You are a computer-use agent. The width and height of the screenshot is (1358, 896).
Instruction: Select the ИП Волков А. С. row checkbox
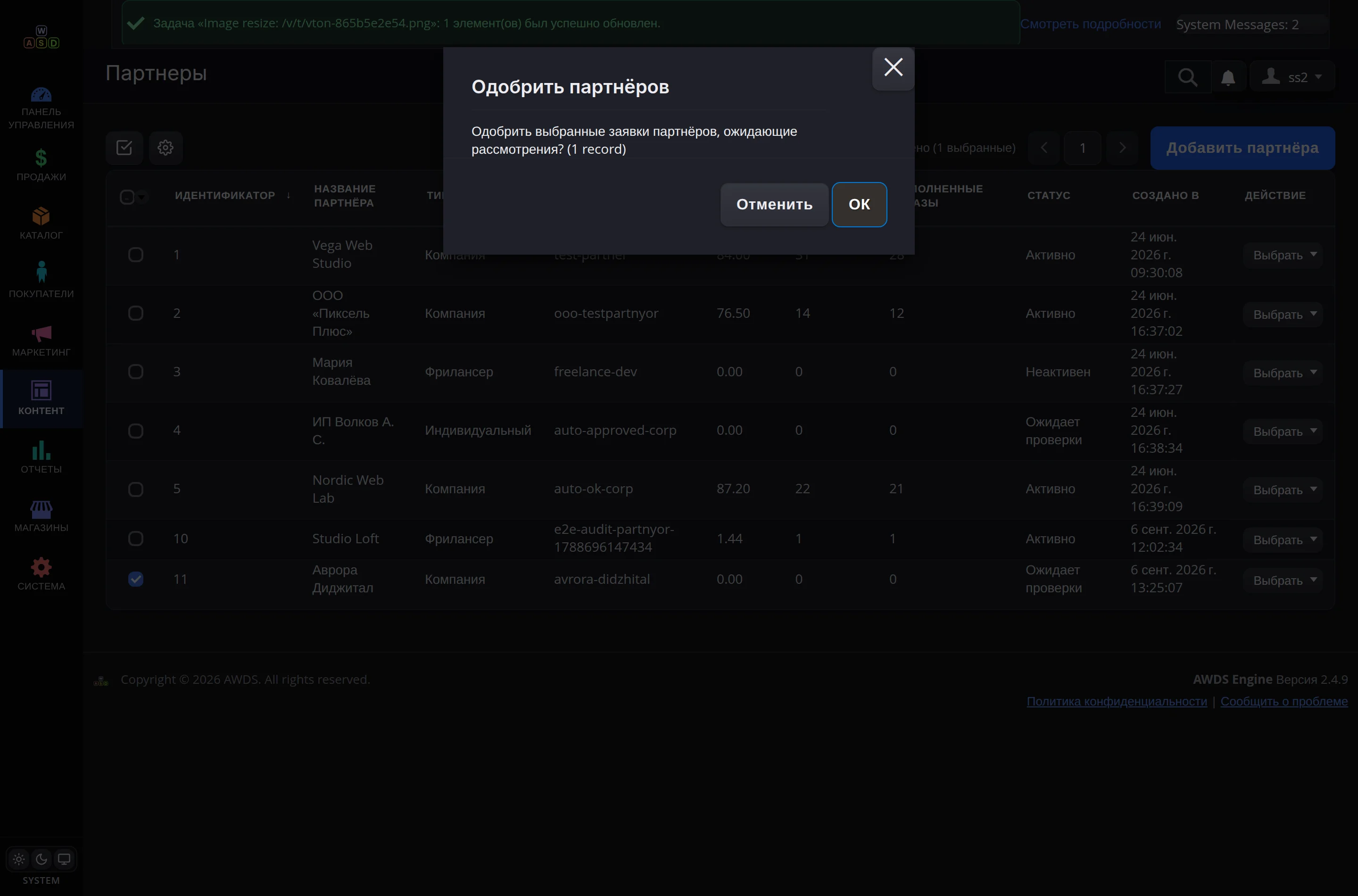click(x=135, y=430)
